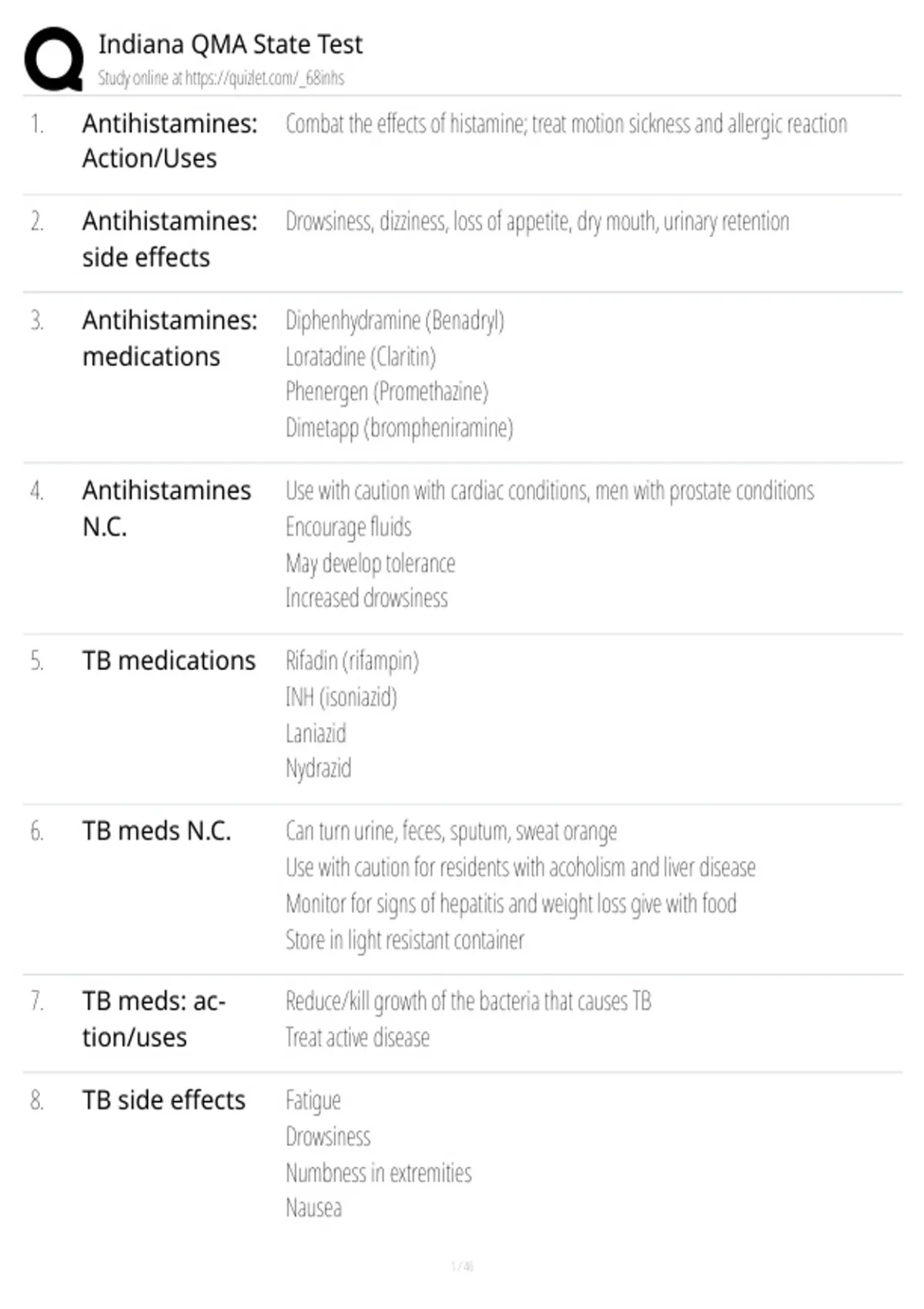This screenshot has height=1309, width=924.
Task: Open the quizlet.com study online link
Action: point(221,78)
